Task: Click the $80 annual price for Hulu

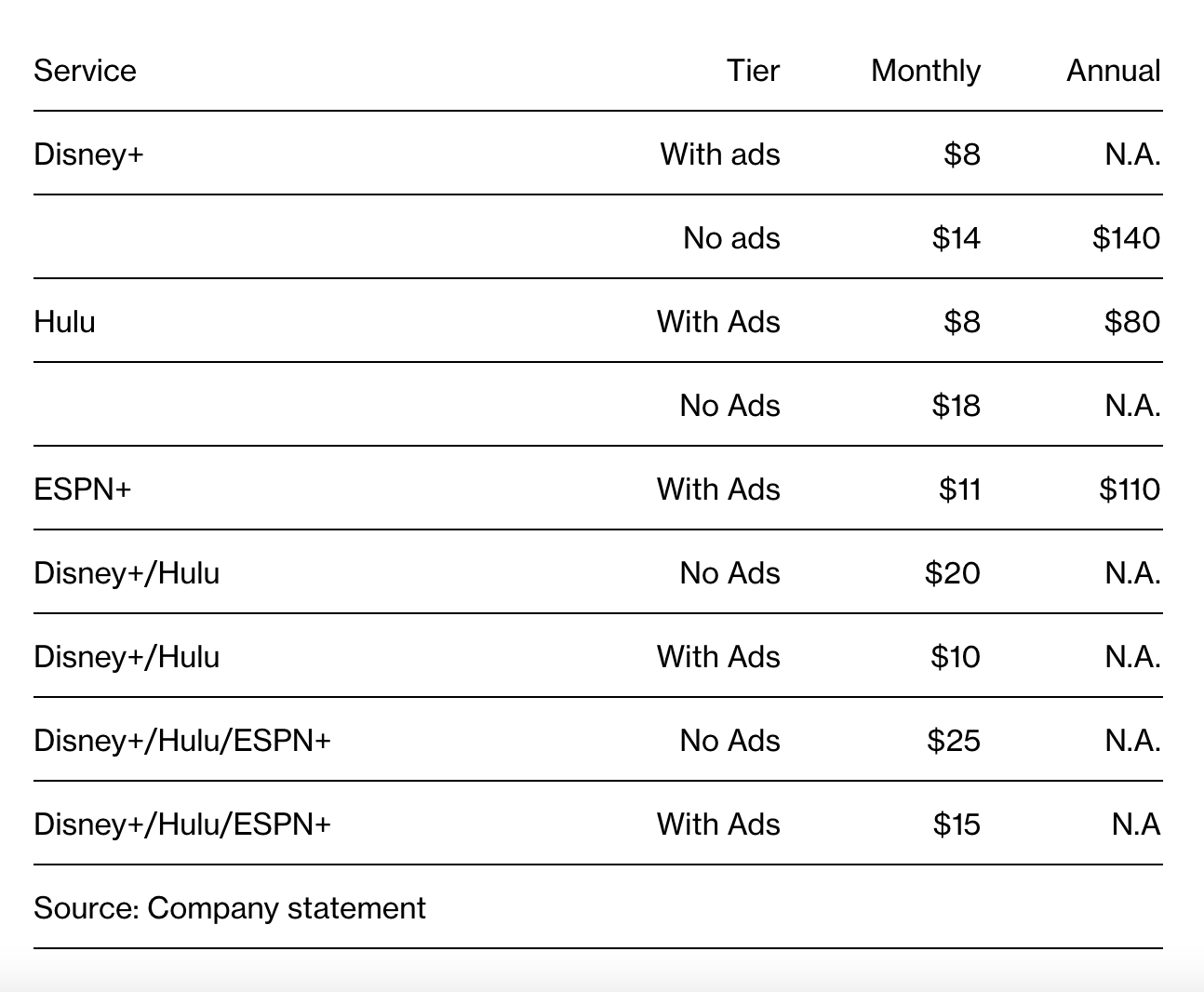Action: pos(1131,322)
